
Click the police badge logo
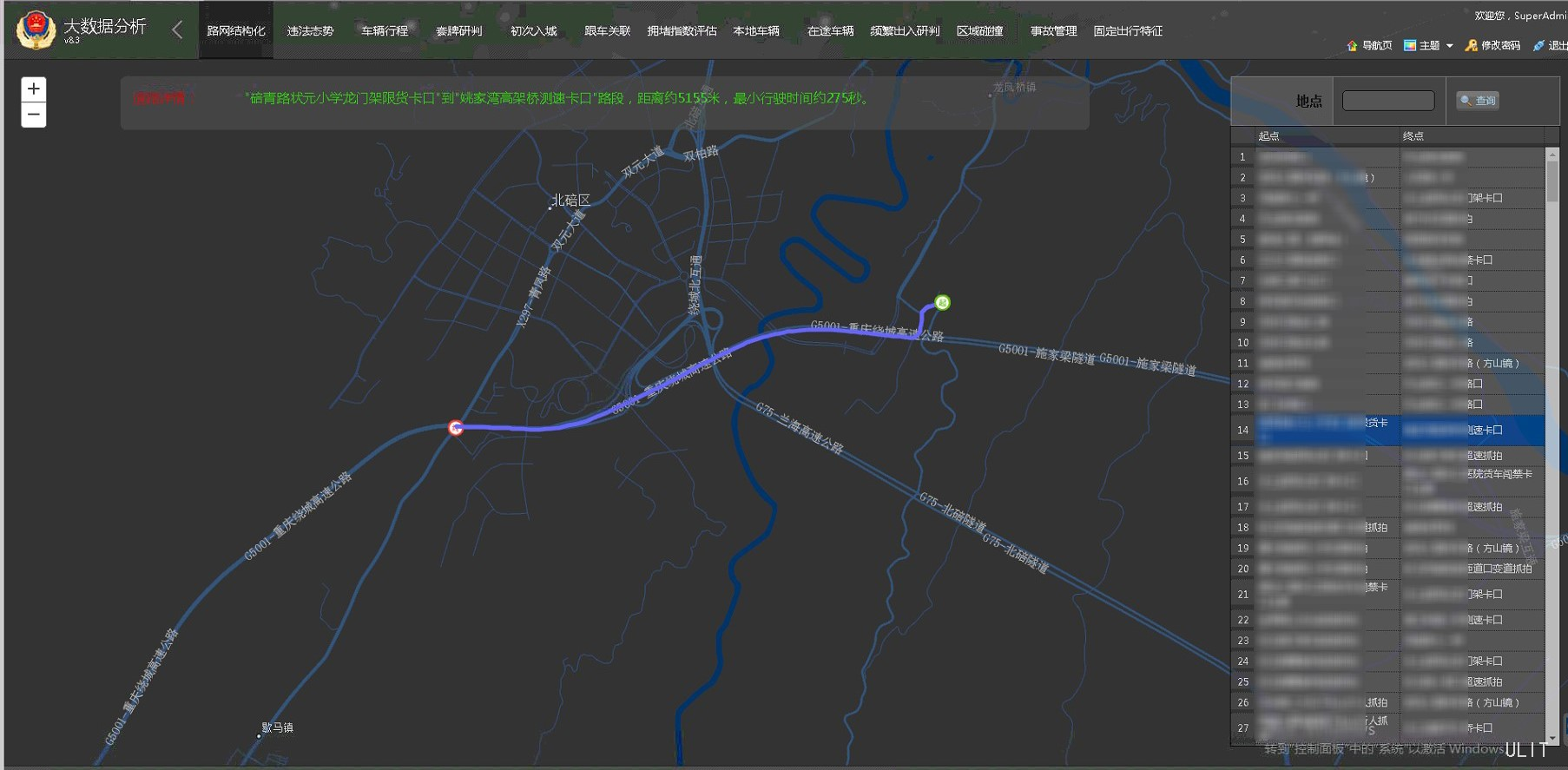click(x=36, y=30)
